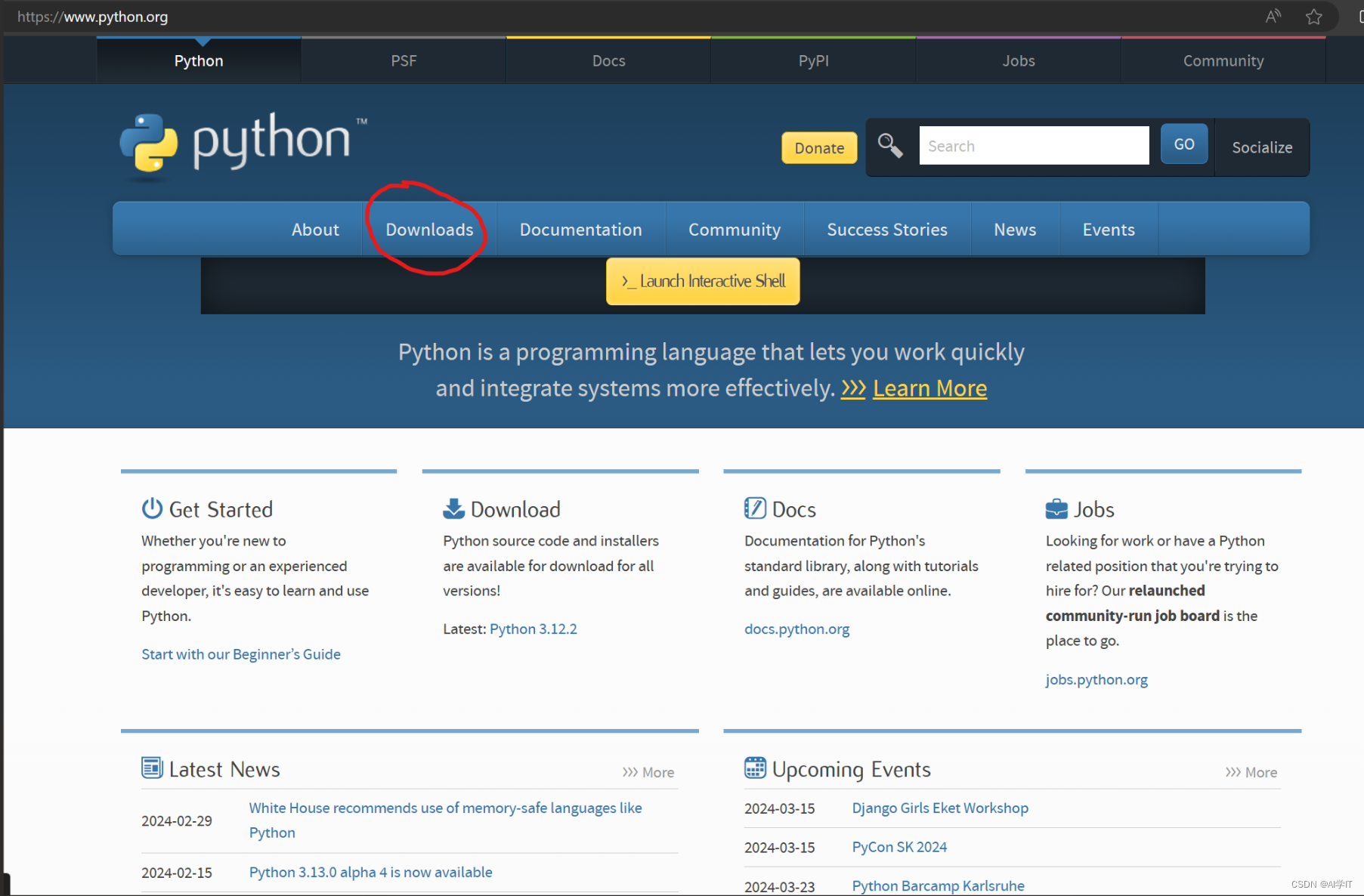
Task: Click the Latest News heading
Action: click(224, 769)
